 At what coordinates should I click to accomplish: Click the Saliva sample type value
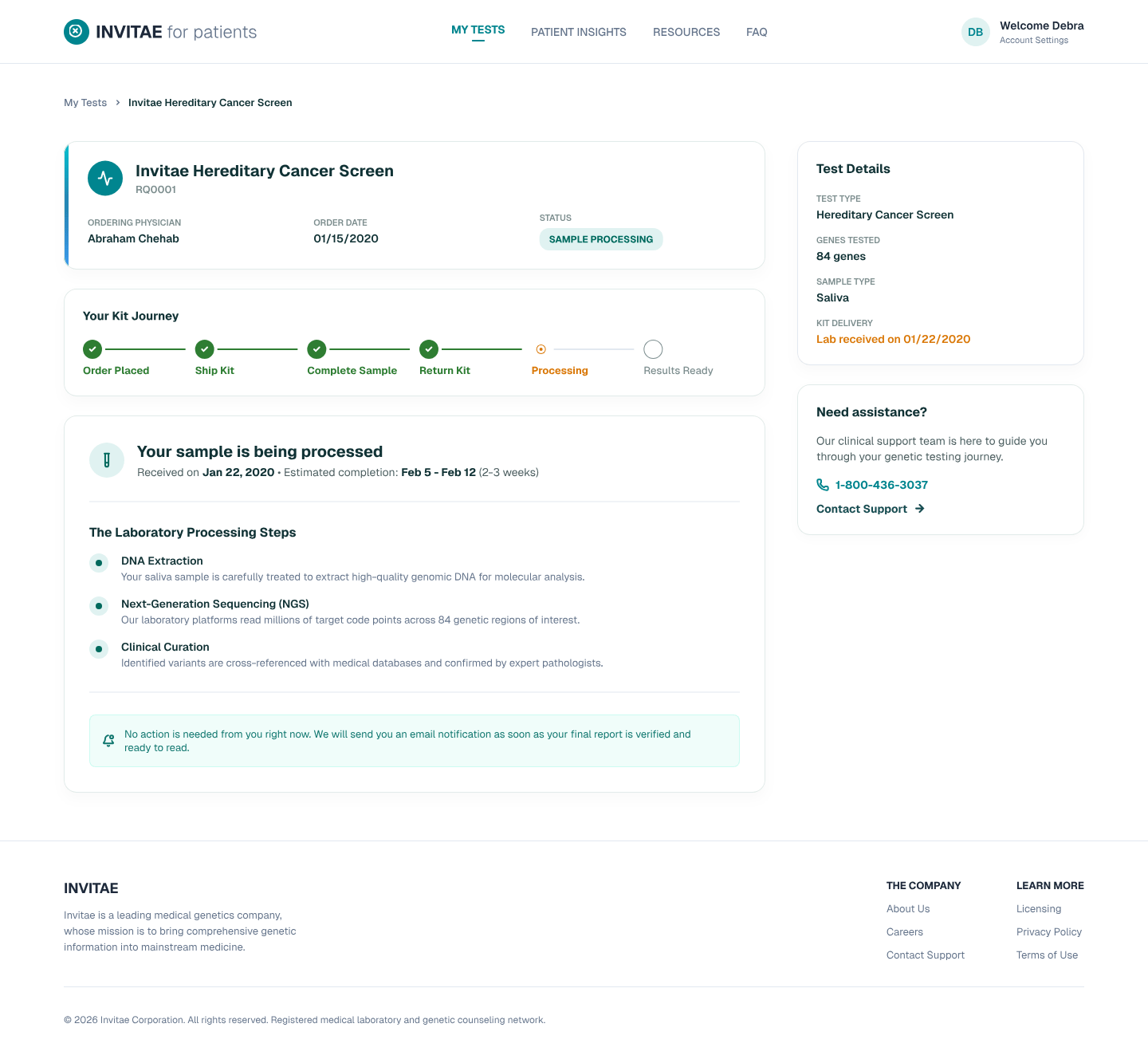coord(832,297)
